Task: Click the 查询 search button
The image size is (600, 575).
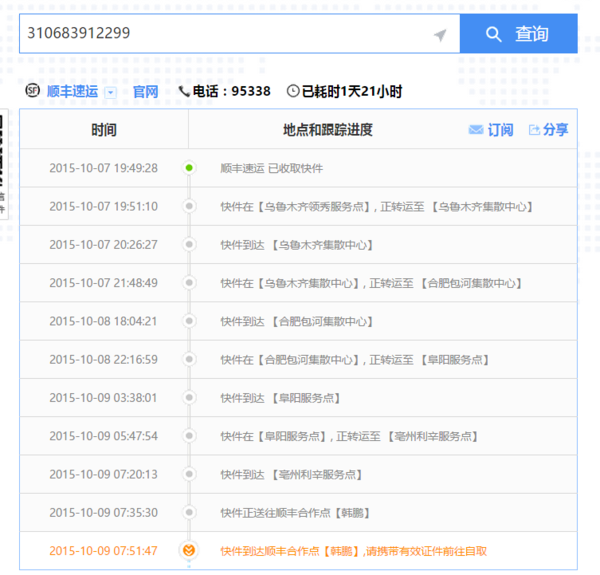Action: [x=518, y=34]
